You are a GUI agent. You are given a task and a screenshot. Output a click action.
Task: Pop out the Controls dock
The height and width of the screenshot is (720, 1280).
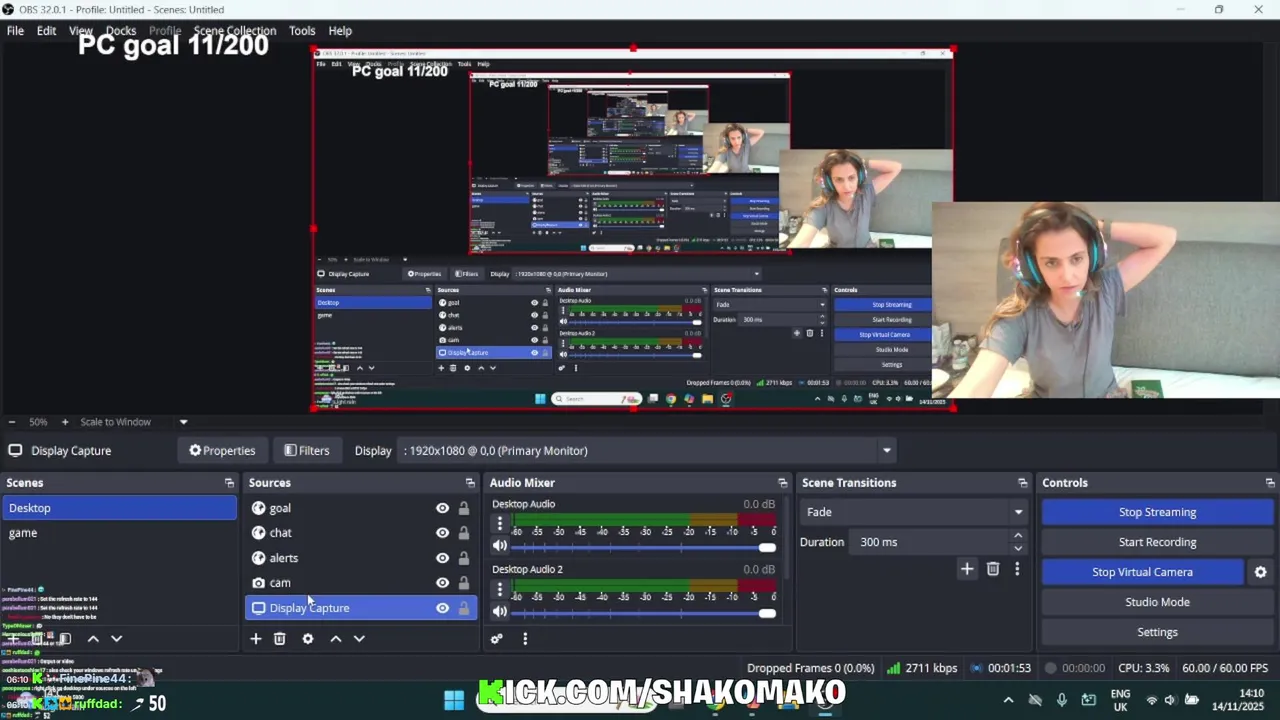(x=1270, y=483)
